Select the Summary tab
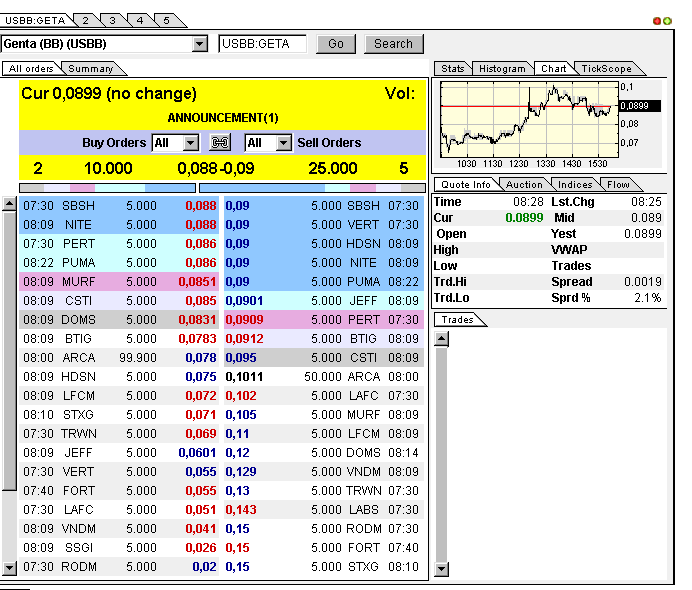The height and width of the screenshot is (590, 692). click(x=91, y=68)
